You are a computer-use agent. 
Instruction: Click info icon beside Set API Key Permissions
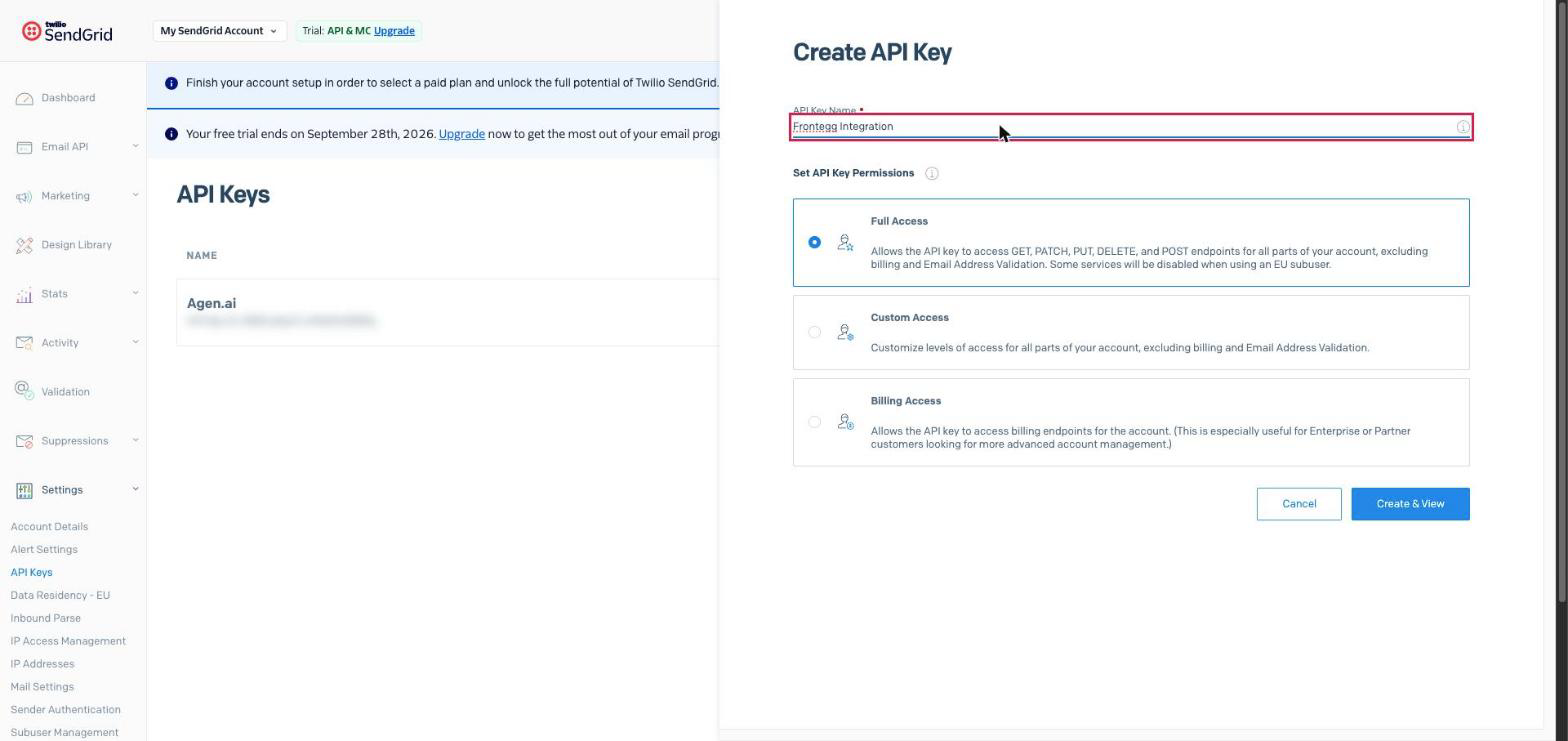coord(931,174)
